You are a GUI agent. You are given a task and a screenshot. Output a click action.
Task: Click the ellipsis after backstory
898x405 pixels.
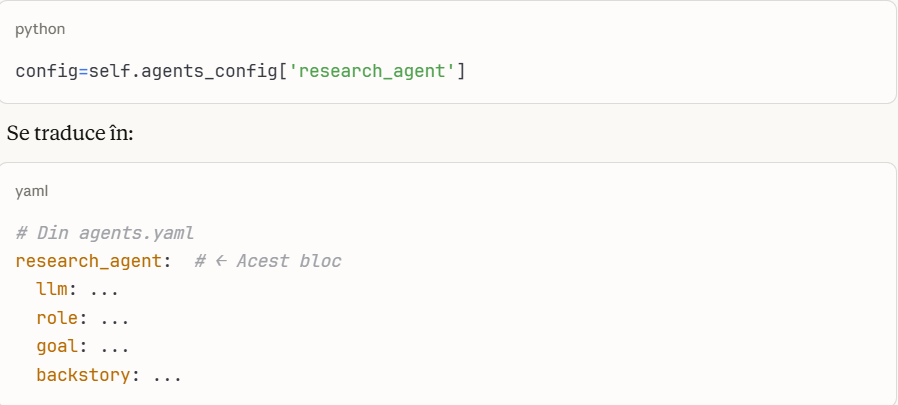[167, 376]
